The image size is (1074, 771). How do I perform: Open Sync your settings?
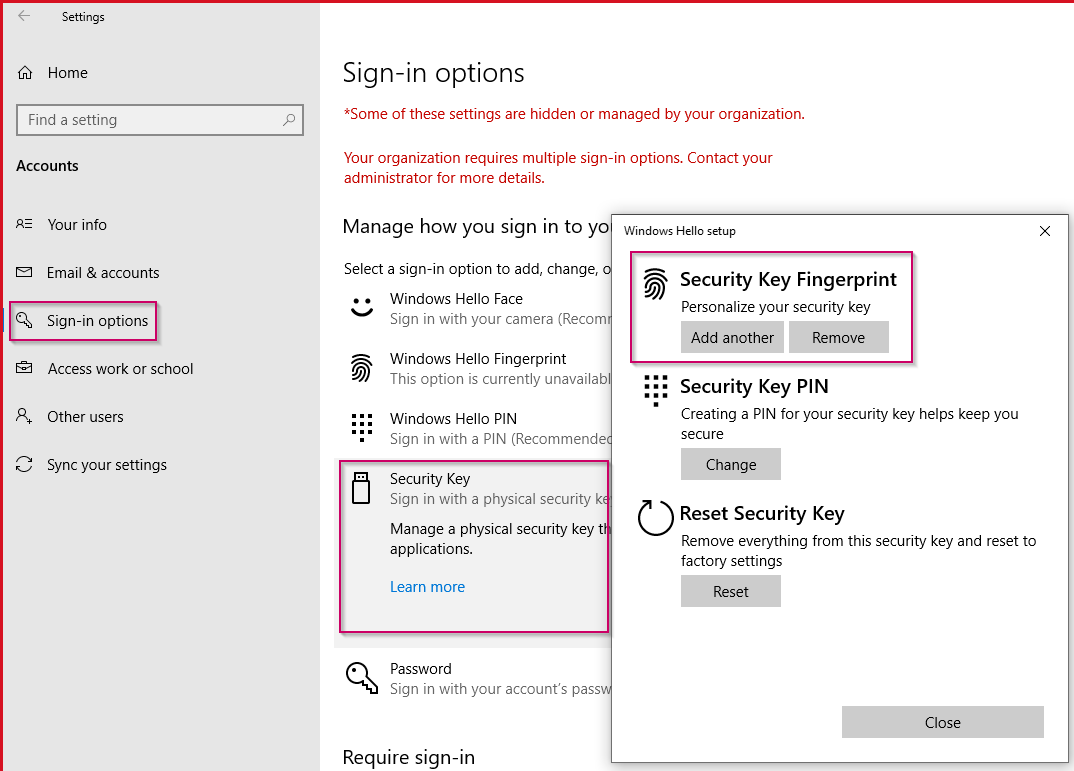tap(105, 464)
